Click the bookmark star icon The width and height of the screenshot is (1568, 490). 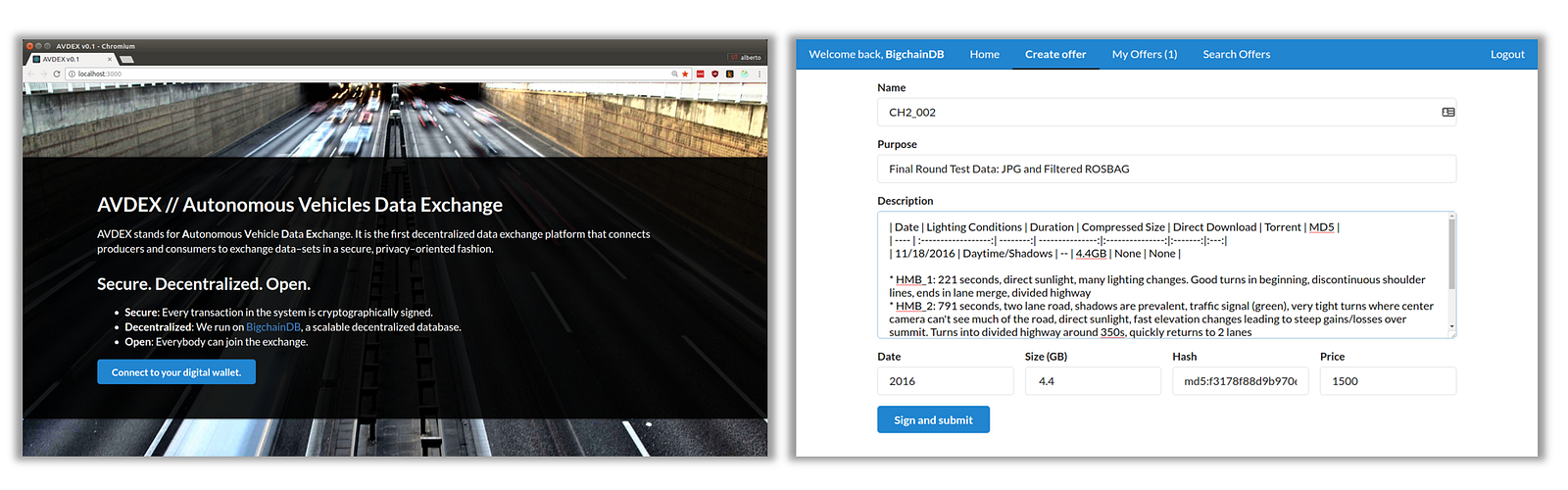685,73
